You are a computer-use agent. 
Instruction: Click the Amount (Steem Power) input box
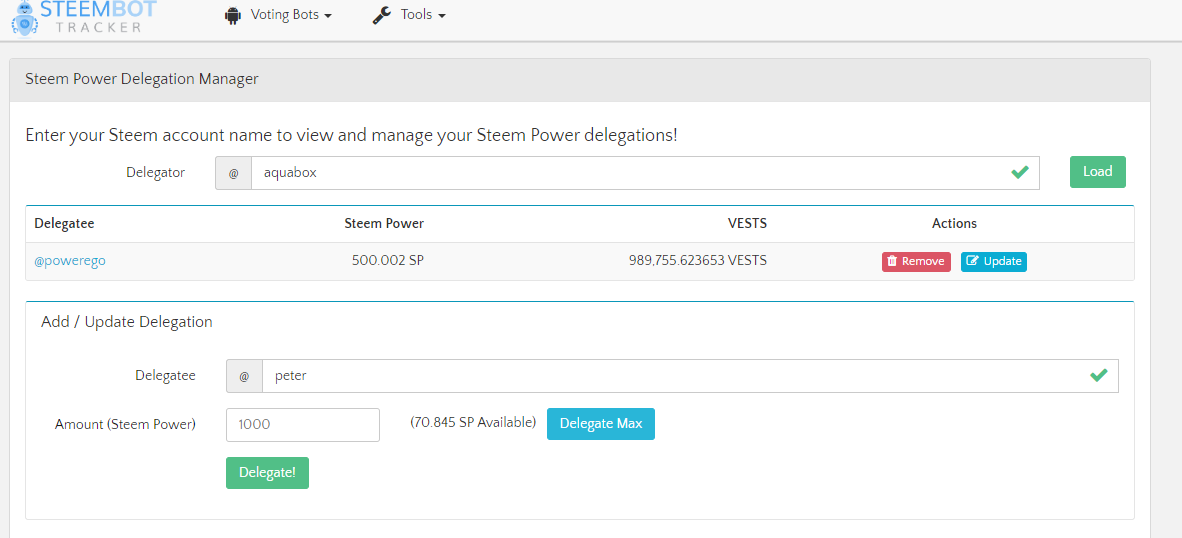point(303,425)
